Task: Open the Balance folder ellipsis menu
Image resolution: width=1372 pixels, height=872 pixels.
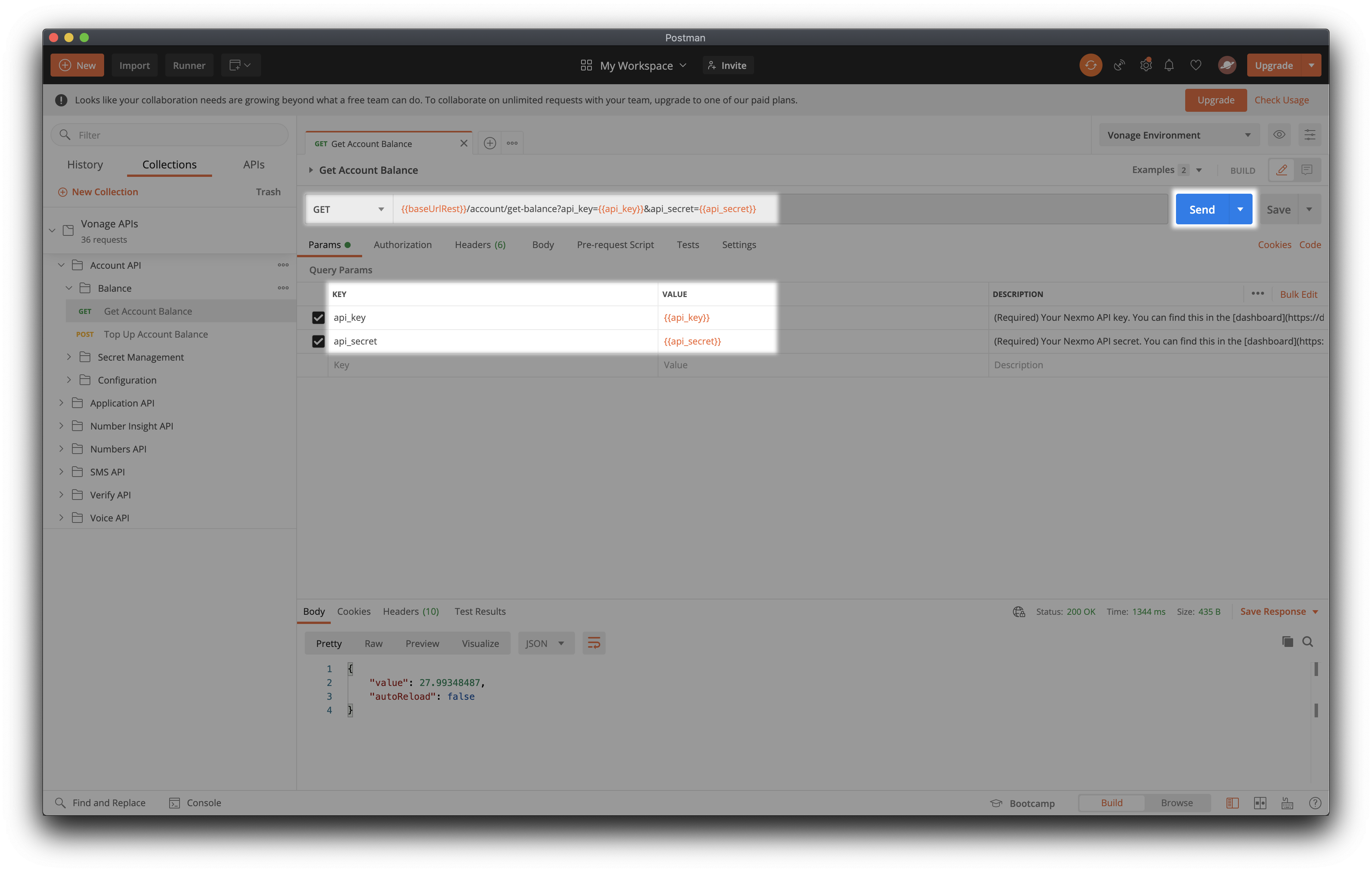Action: tap(283, 287)
